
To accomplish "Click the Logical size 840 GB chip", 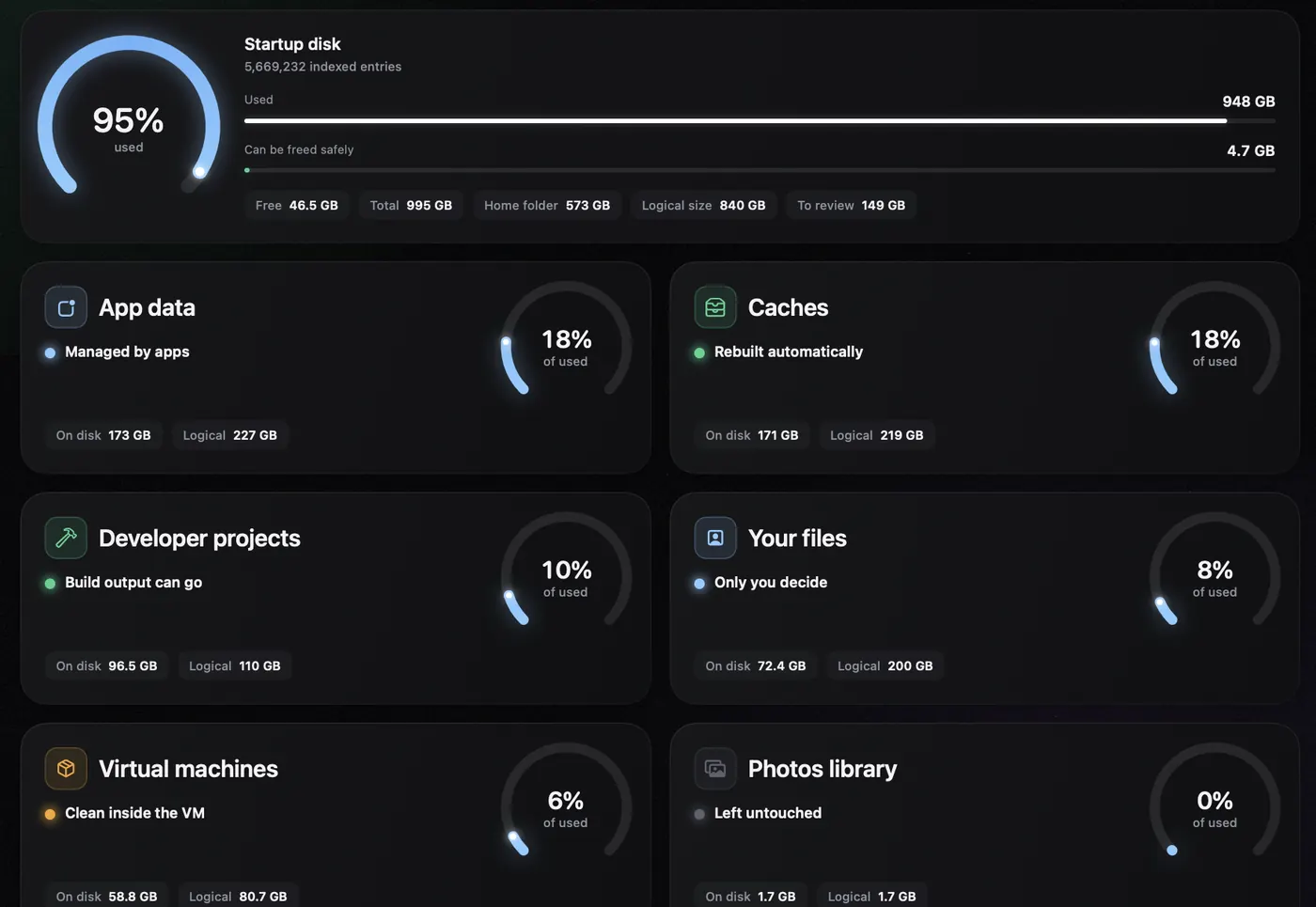I will (x=703, y=205).
